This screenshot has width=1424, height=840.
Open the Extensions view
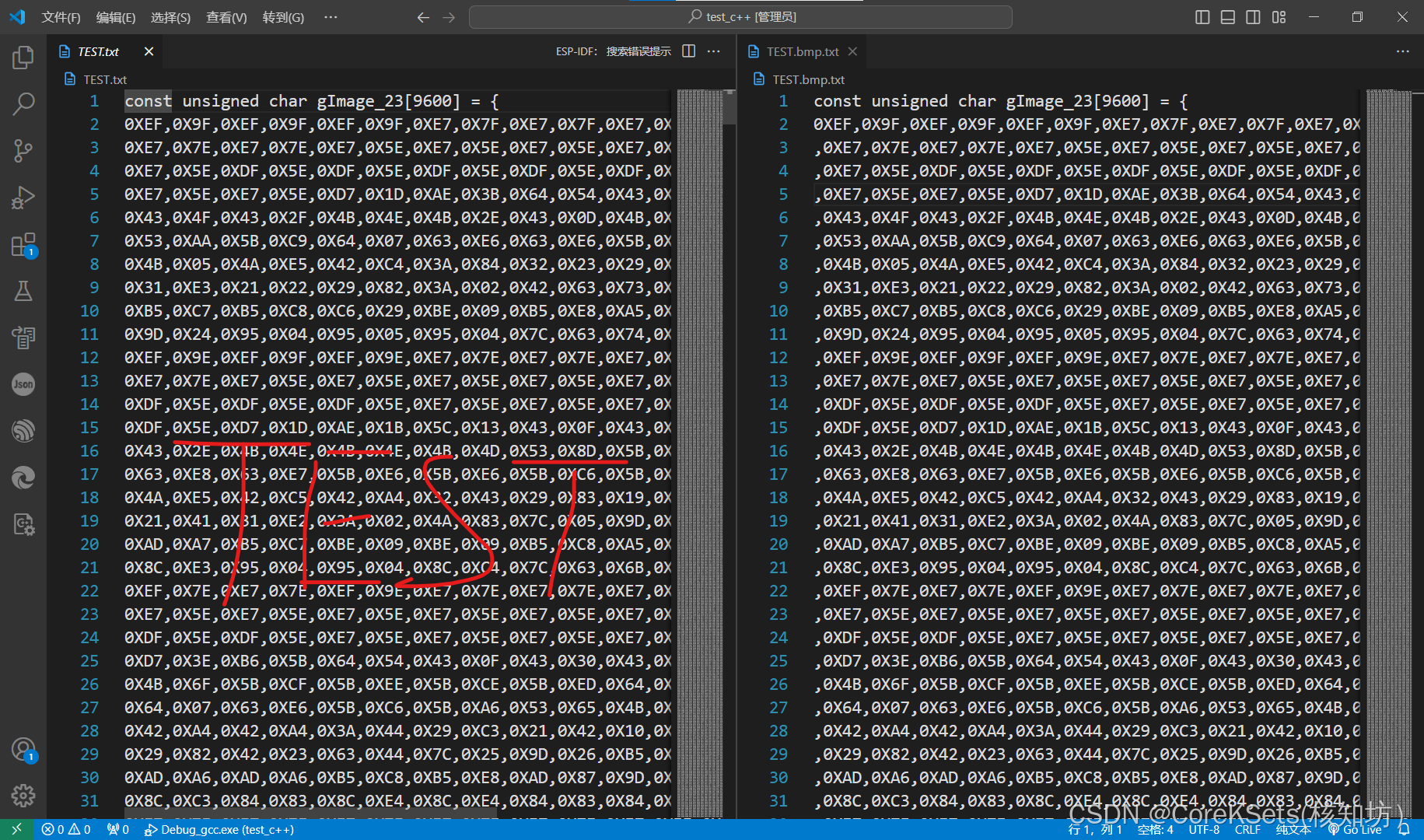pyautogui.click(x=23, y=243)
